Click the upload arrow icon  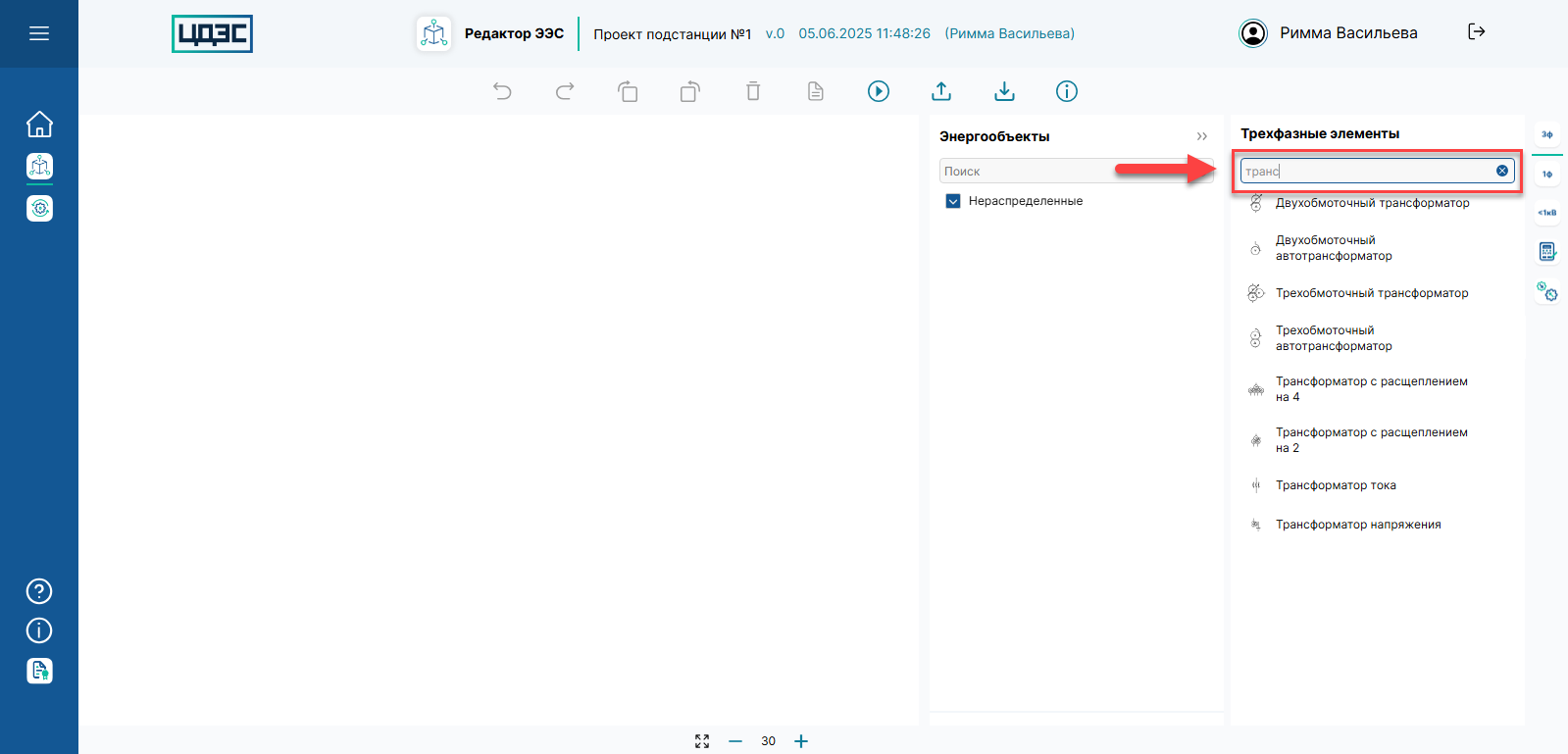click(x=941, y=91)
